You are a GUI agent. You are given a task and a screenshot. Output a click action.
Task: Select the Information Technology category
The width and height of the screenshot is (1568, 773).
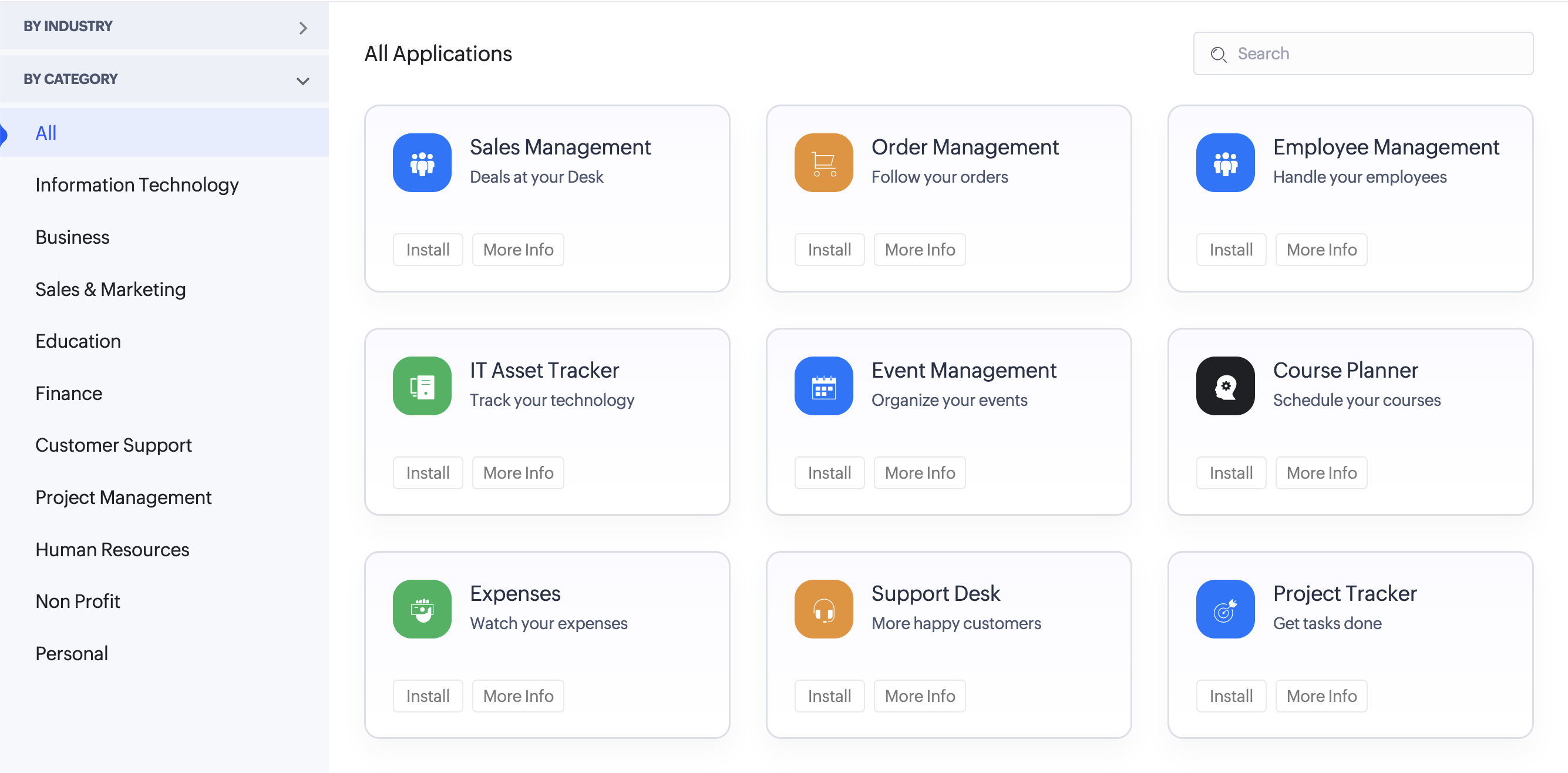[136, 185]
